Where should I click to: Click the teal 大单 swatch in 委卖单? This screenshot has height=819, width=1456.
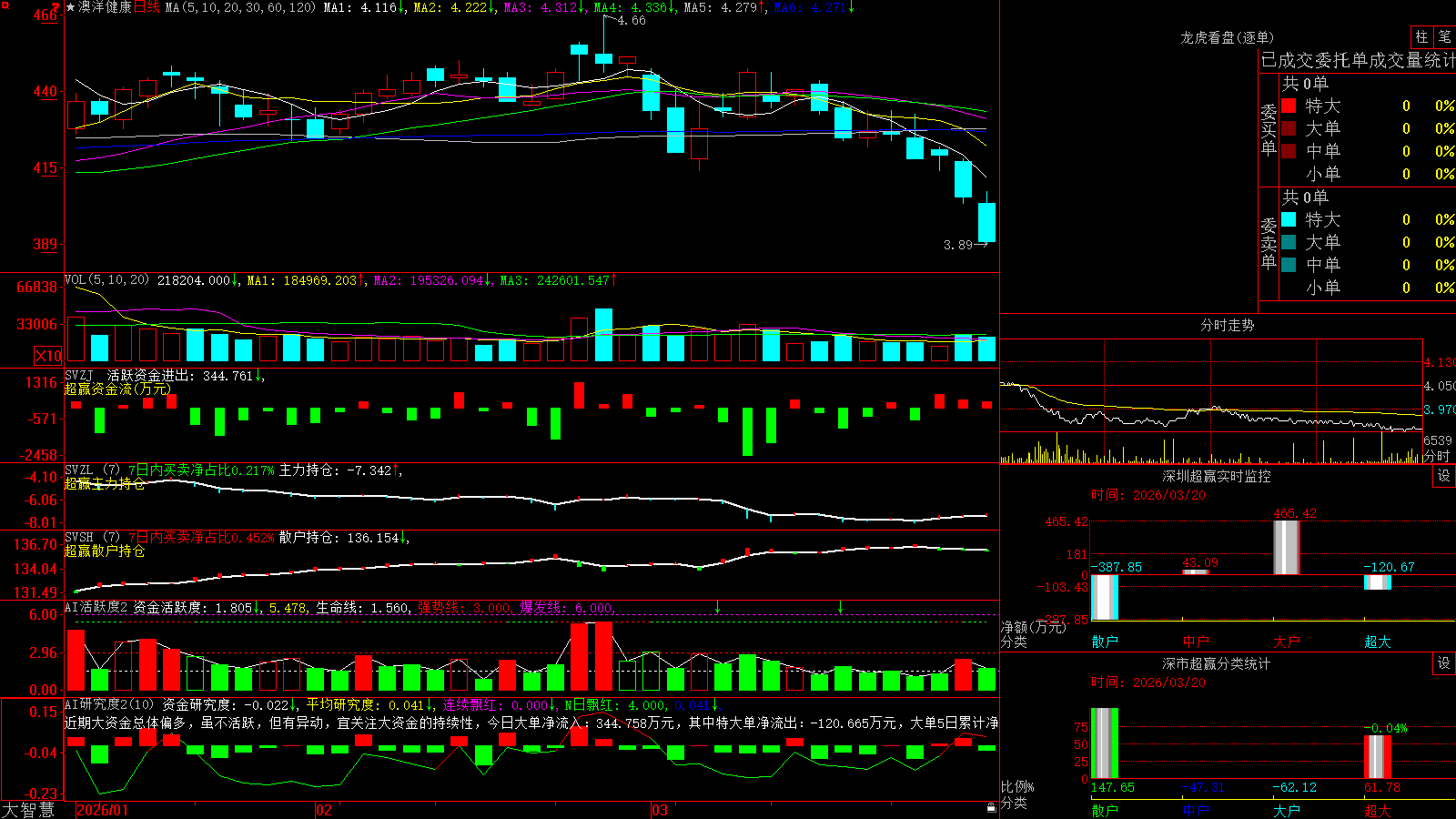(1289, 242)
